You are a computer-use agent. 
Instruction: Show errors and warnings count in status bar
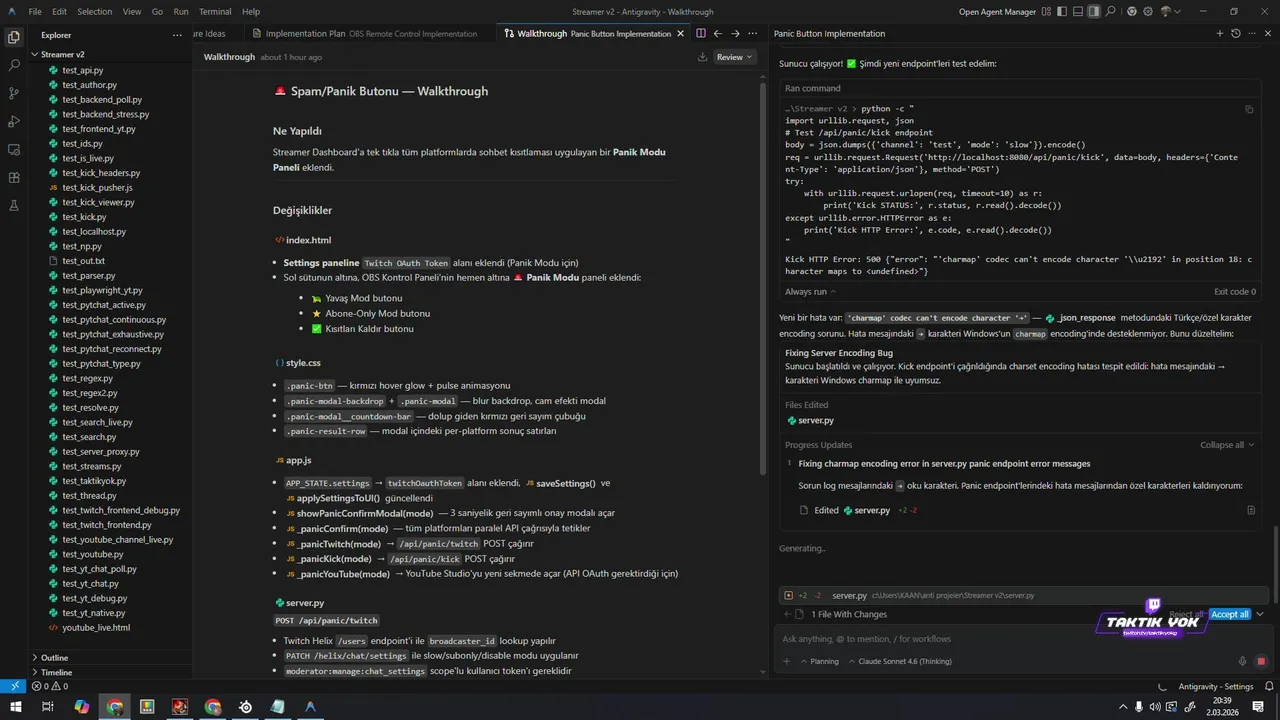tap(49, 687)
